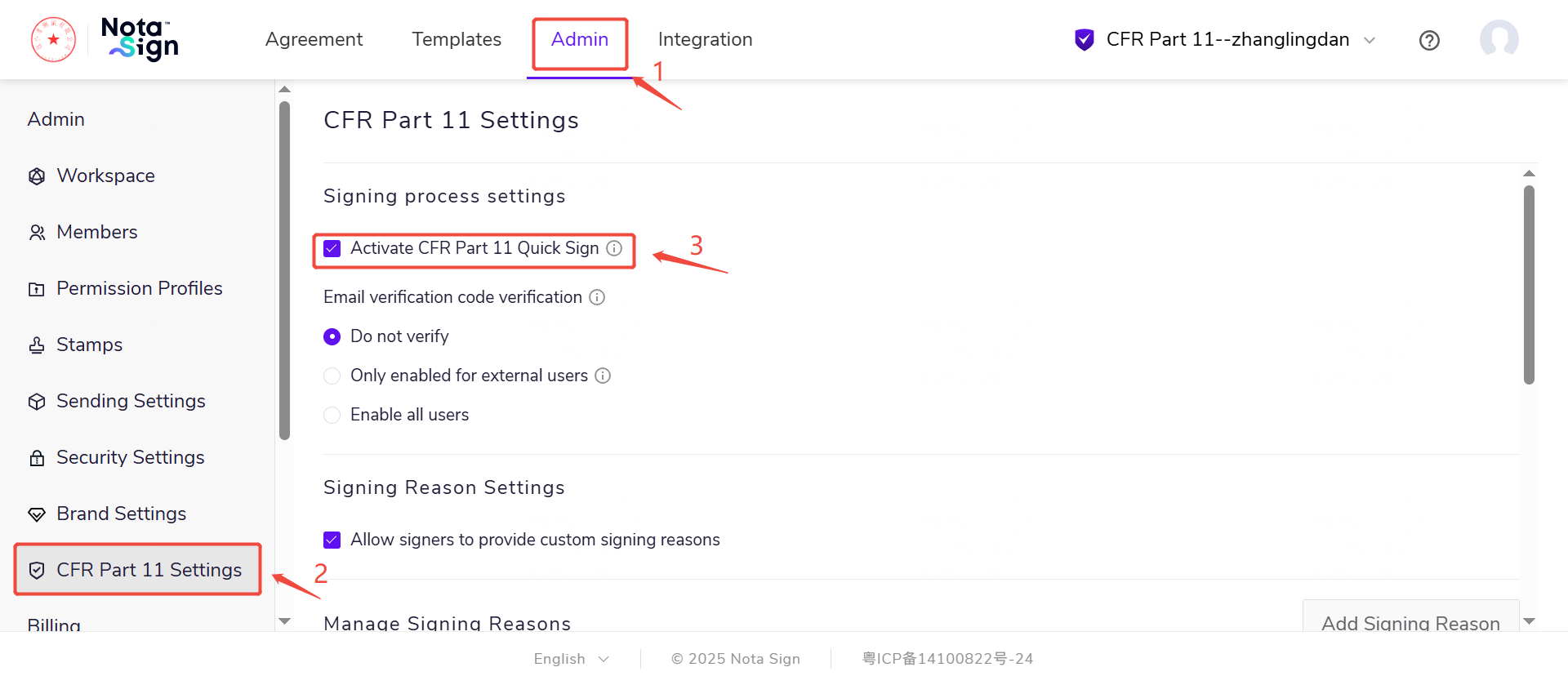Click the Nota Sign logo
This screenshot has height=685, width=1568.
pyautogui.click(x=140, y=39)
